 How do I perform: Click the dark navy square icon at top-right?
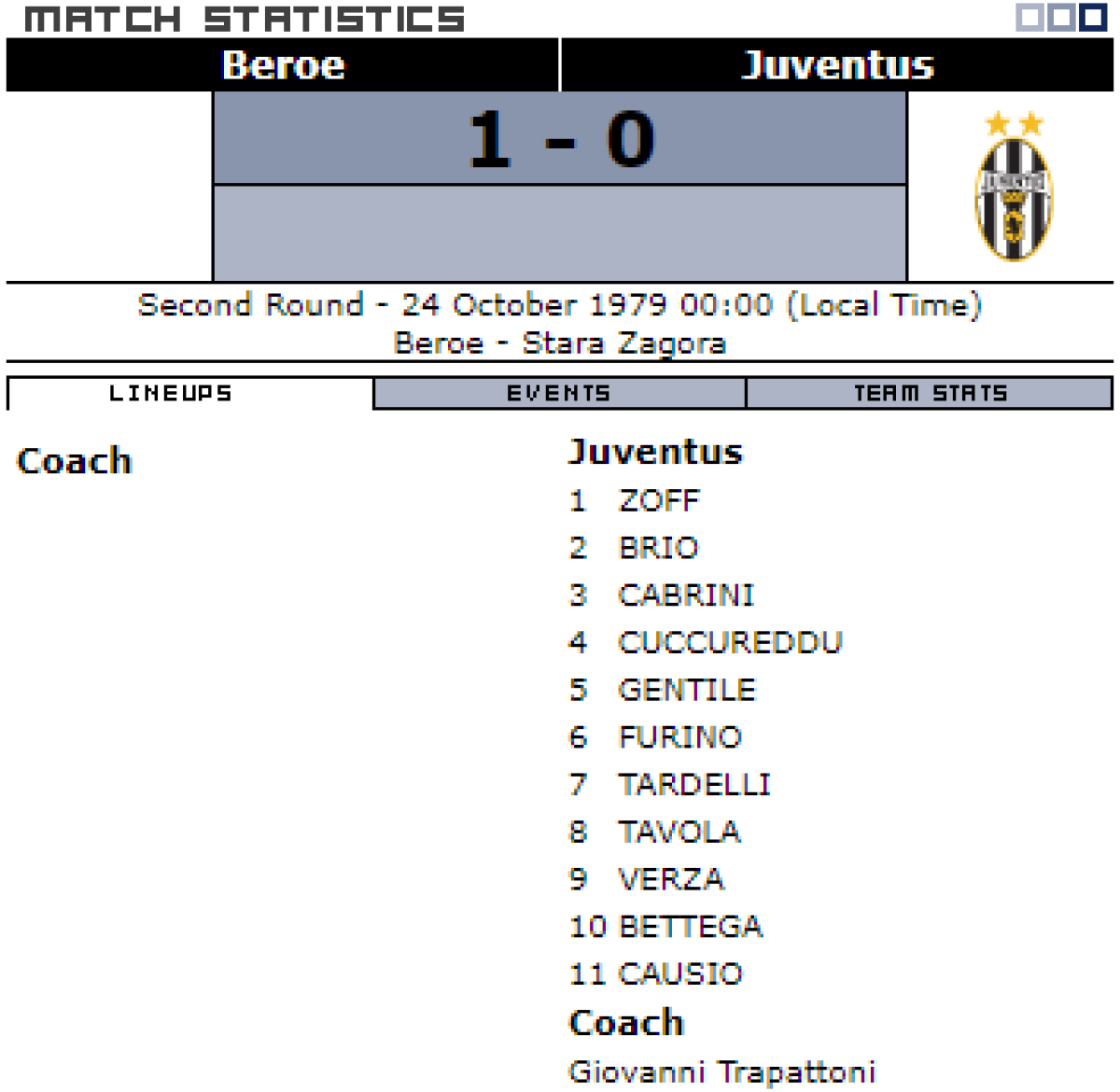(x=1092, y=18)
